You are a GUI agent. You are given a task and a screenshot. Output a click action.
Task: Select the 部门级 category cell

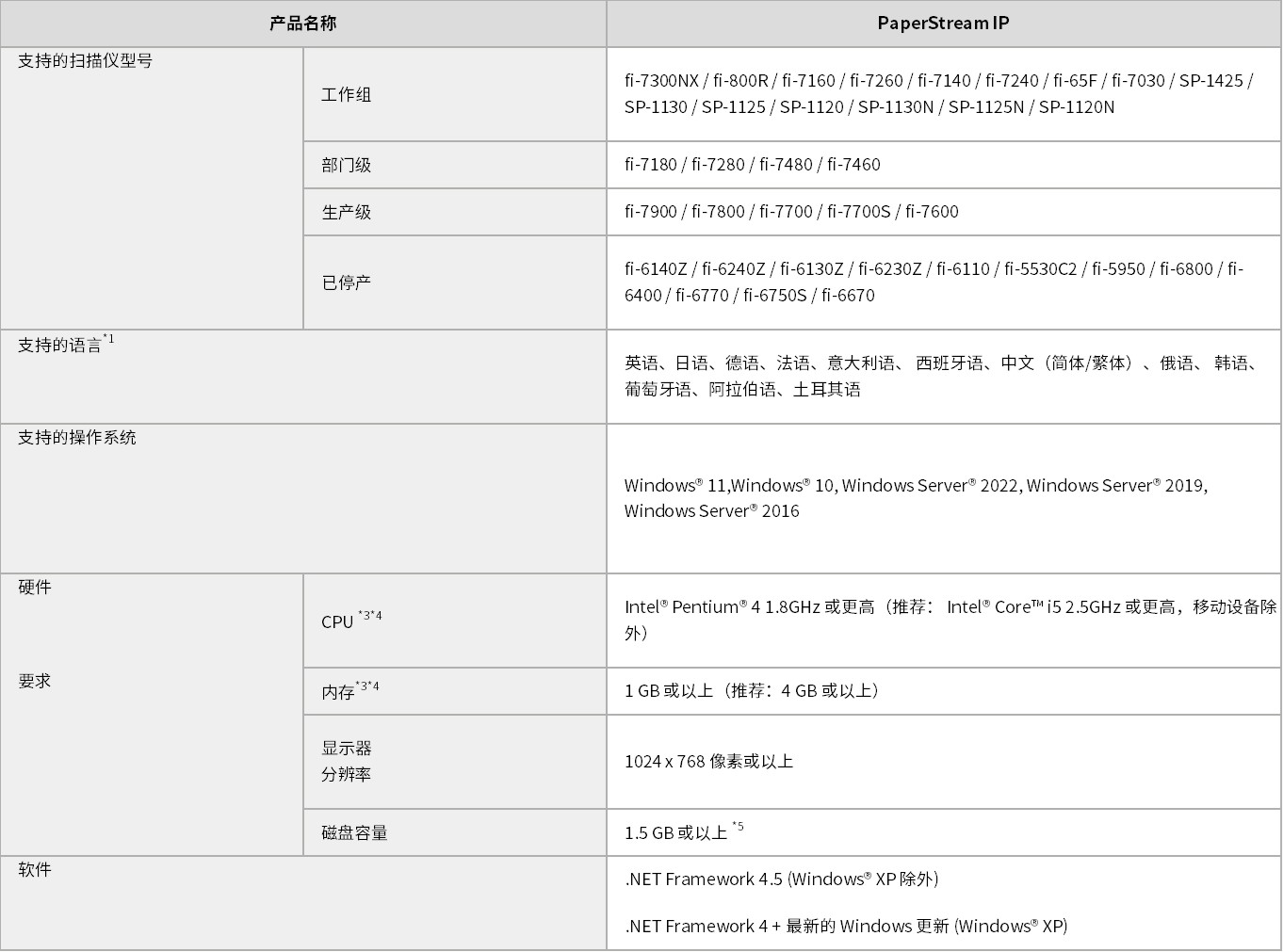pyautogui.click(x=455, y=165)
